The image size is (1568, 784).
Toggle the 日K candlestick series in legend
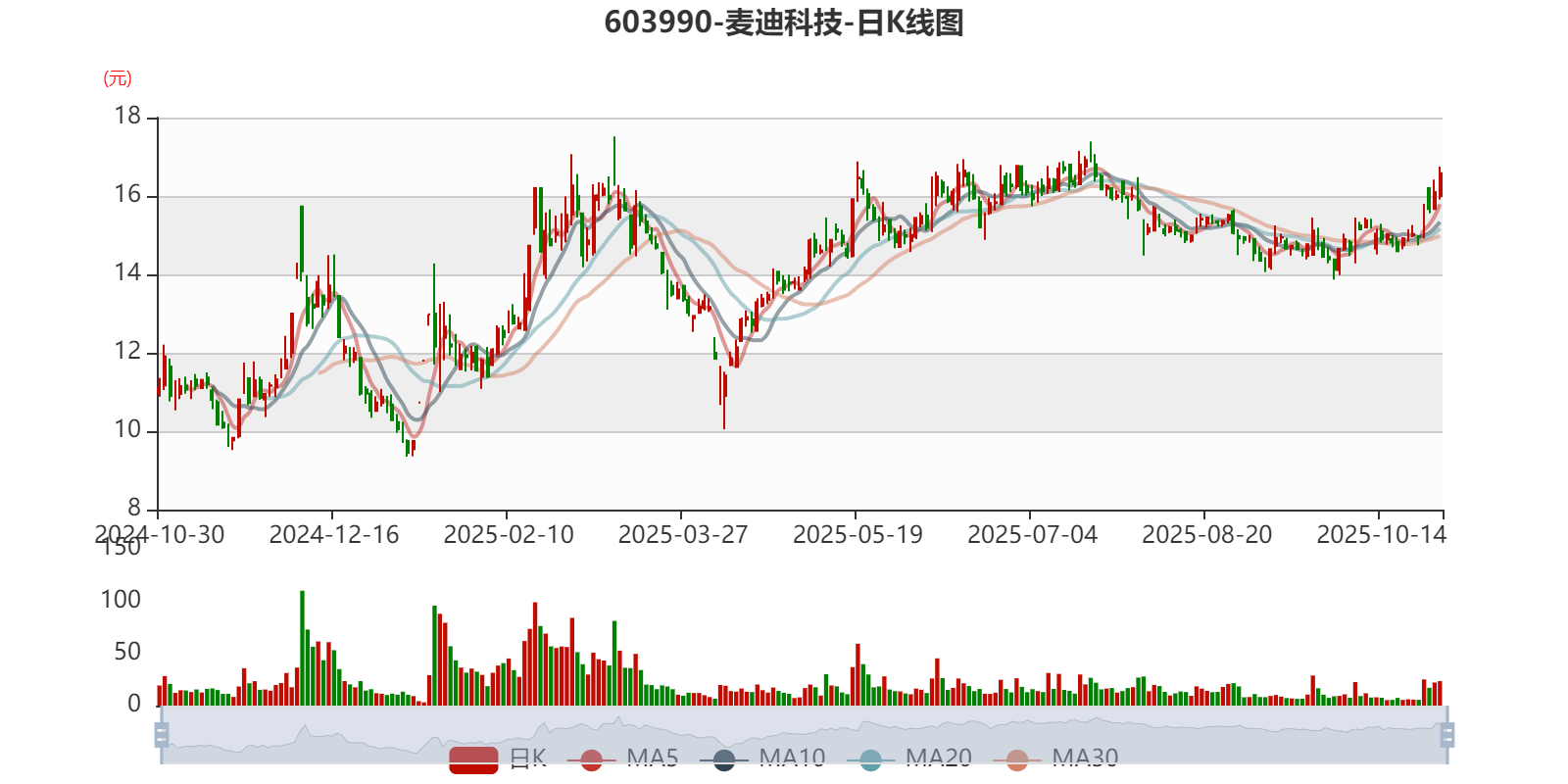[498, 759]
